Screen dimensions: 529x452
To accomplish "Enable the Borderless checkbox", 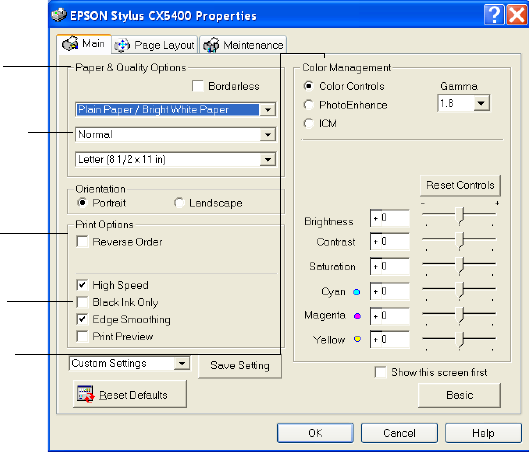I will pos(198,86).
